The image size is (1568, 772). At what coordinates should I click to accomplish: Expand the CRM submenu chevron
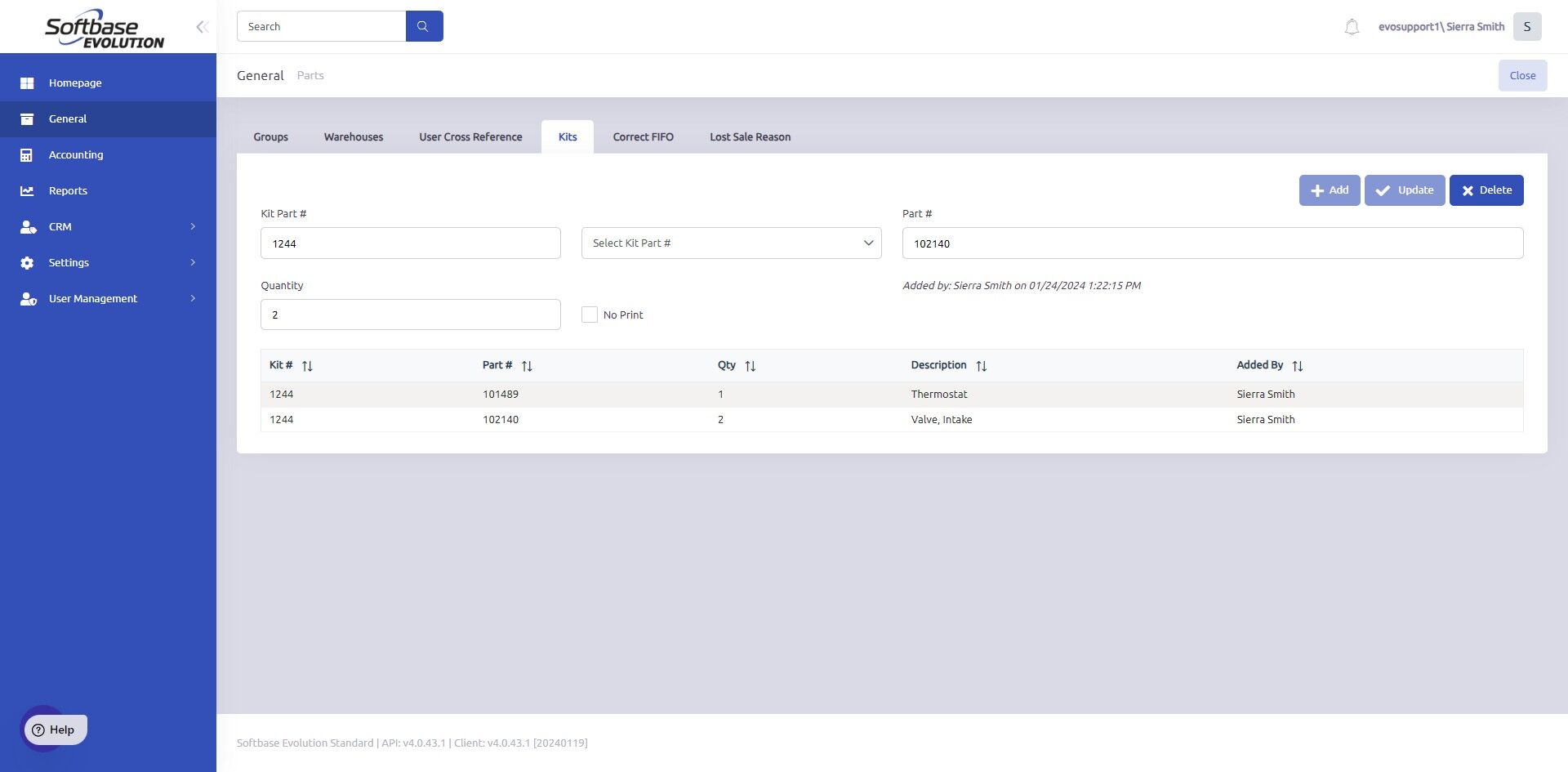(x=193, y=226)
